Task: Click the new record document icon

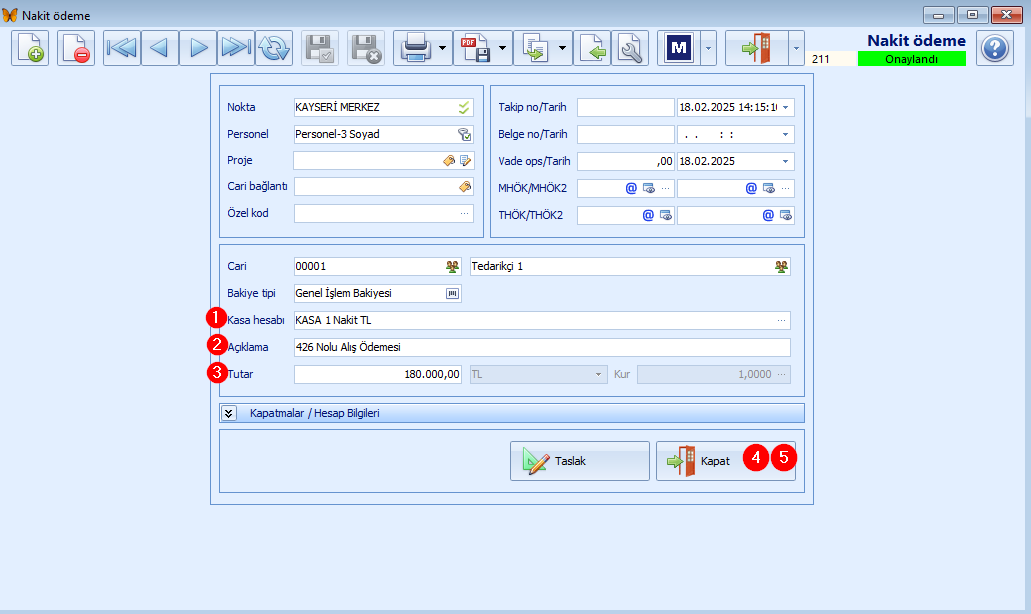Action: 30,48
